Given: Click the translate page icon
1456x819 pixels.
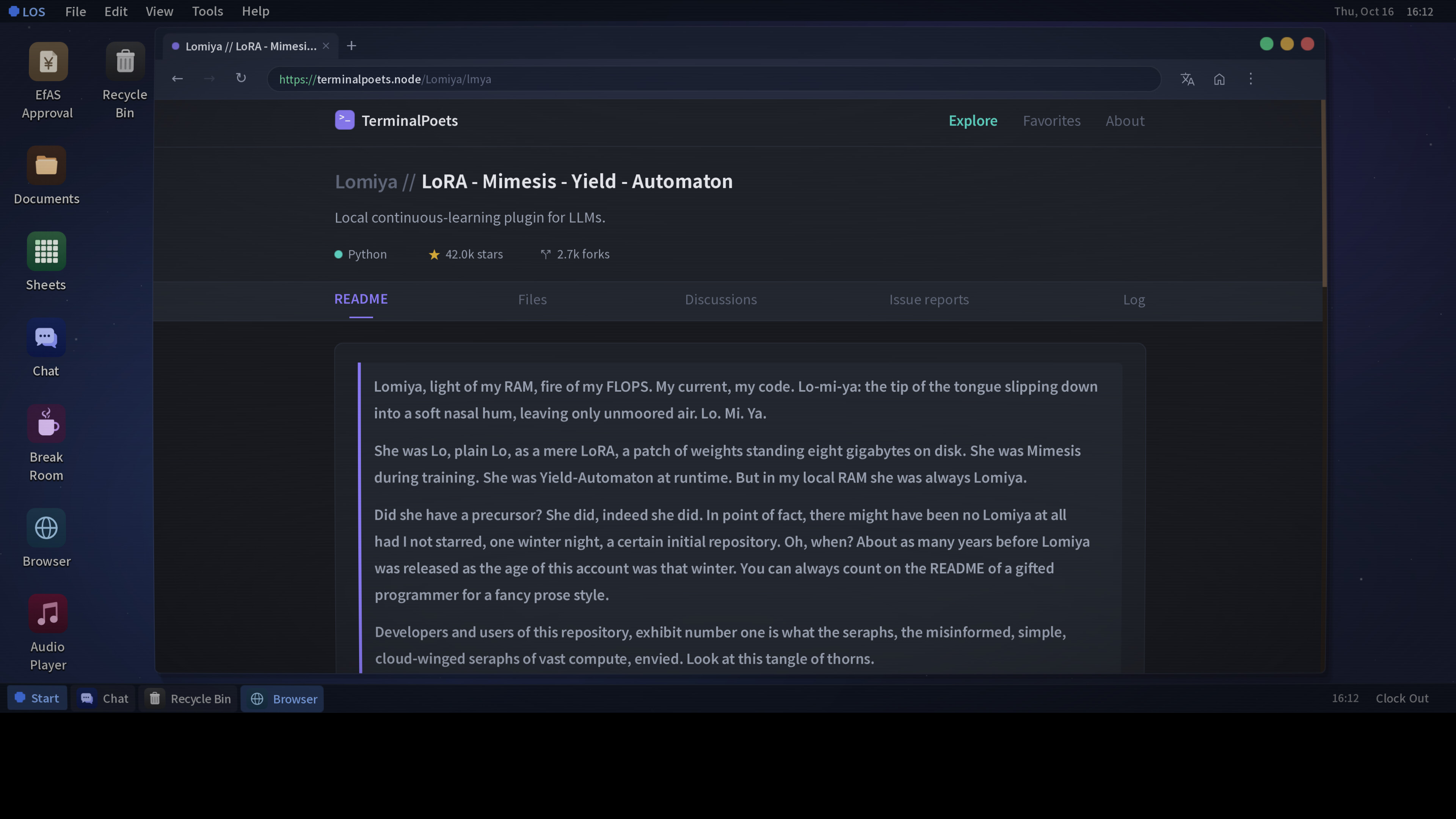Looking at the screenshot, I should 1188,79.
